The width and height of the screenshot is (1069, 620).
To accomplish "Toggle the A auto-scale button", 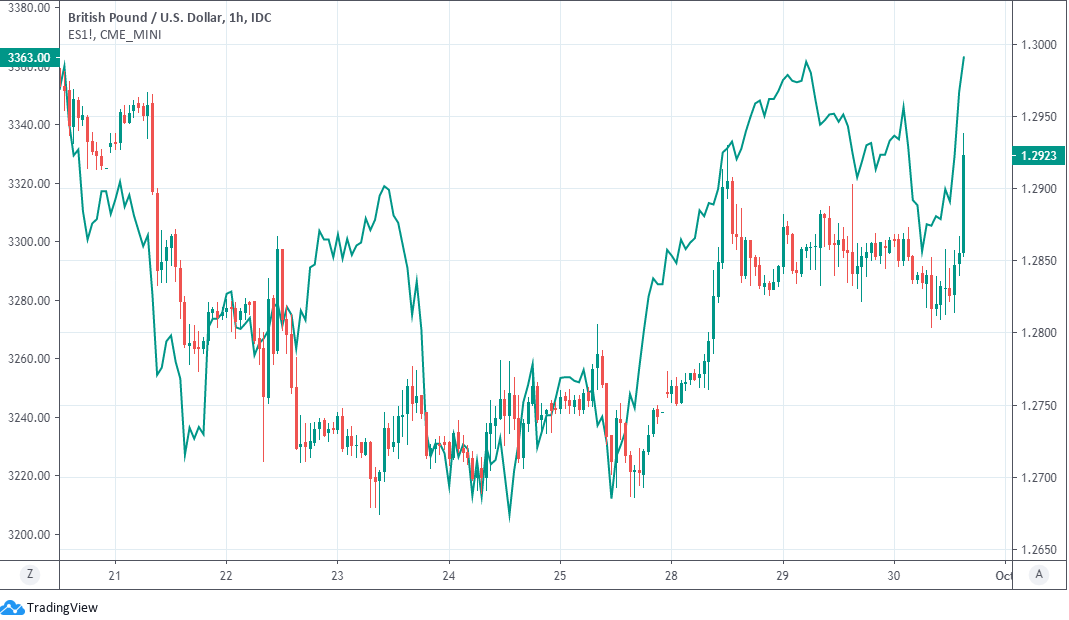I will click(x=1040, y=574).
